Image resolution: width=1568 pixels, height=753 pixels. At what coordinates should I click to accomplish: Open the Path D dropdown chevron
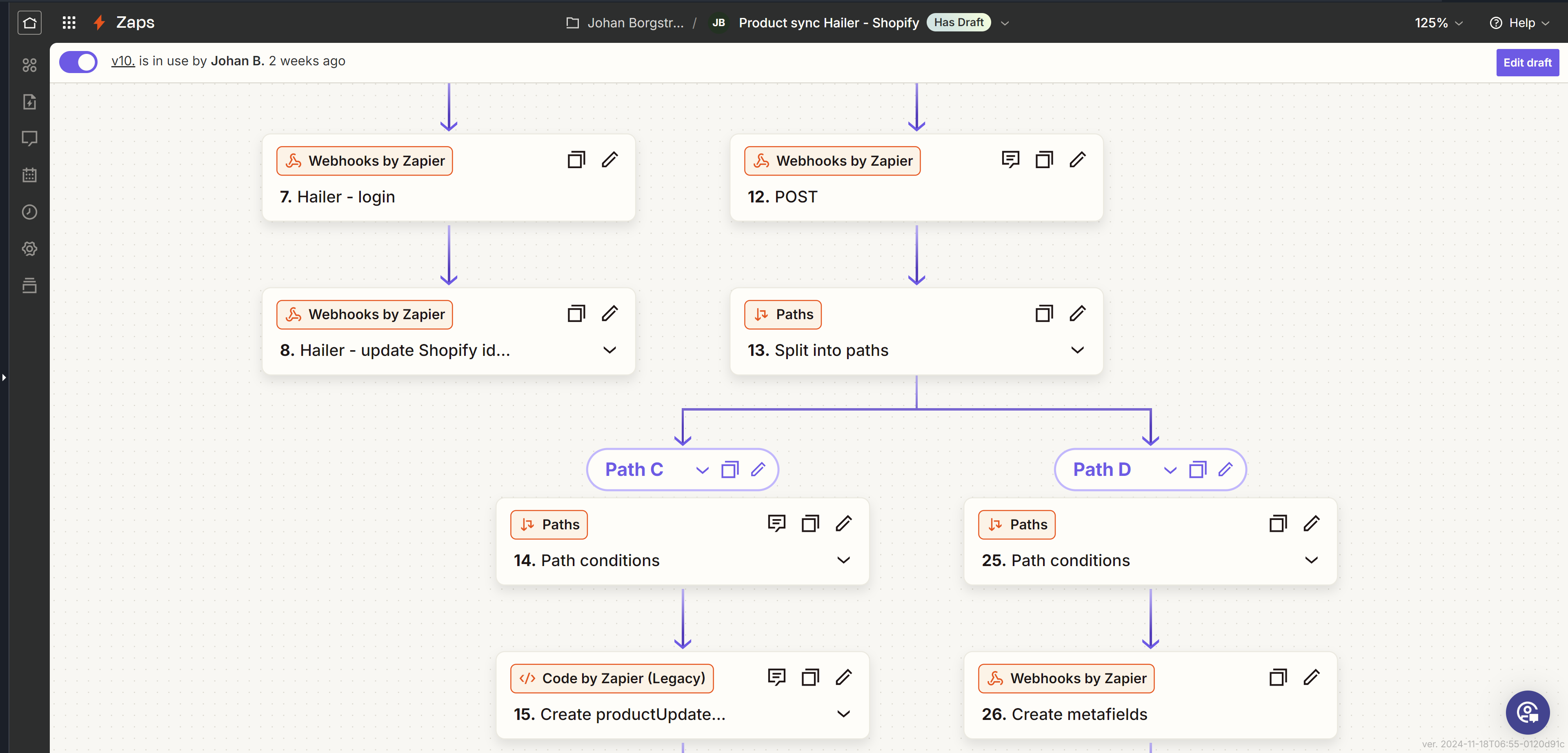pos(1169,470)
